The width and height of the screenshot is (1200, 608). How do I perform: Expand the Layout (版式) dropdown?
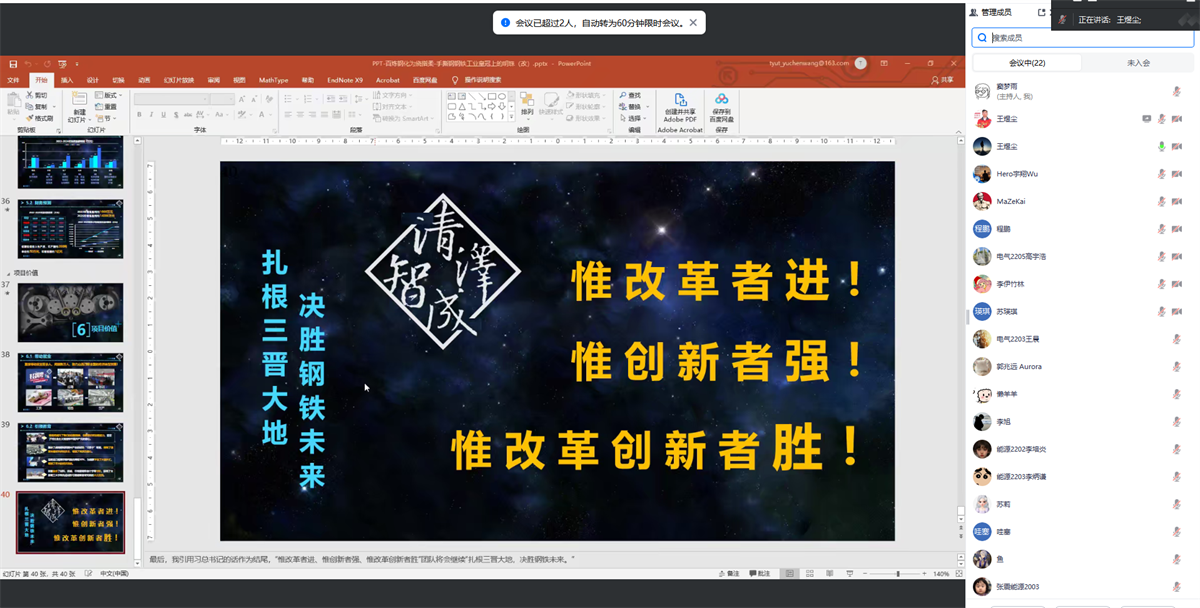(x=109, y=95)
